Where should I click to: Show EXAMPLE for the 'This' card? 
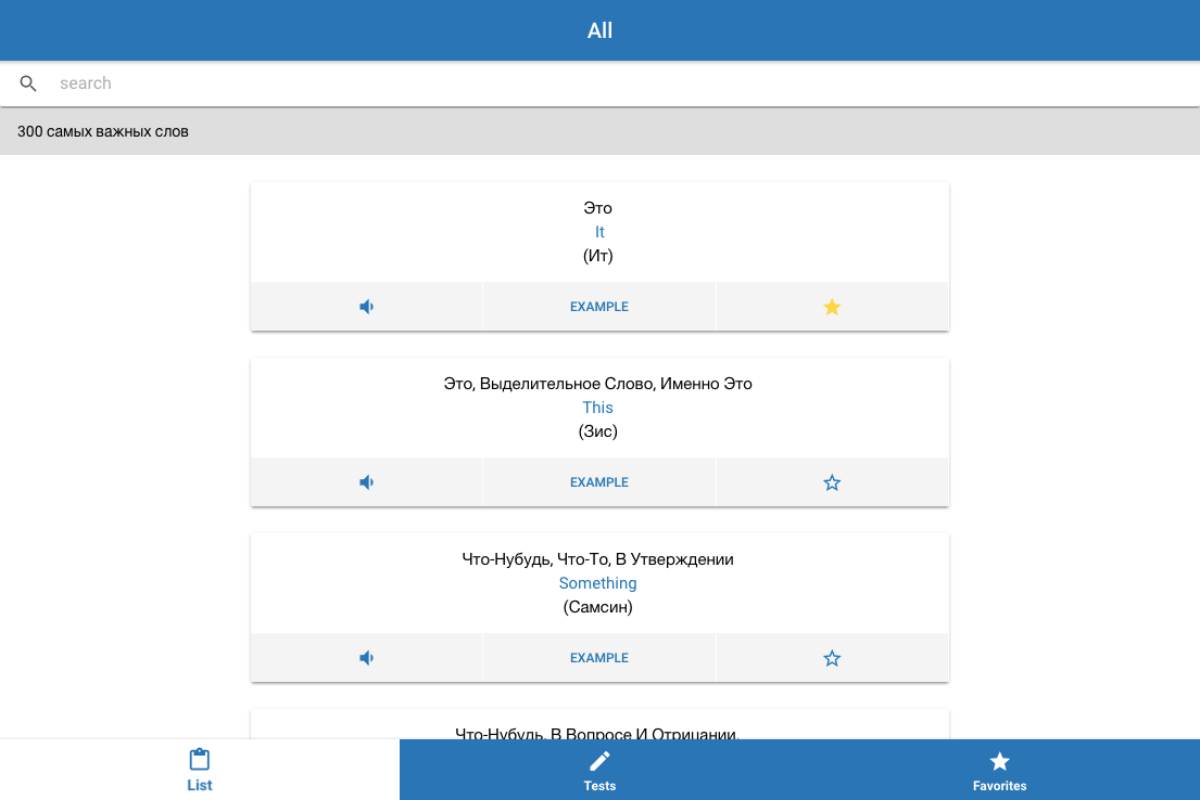[599, 482]
